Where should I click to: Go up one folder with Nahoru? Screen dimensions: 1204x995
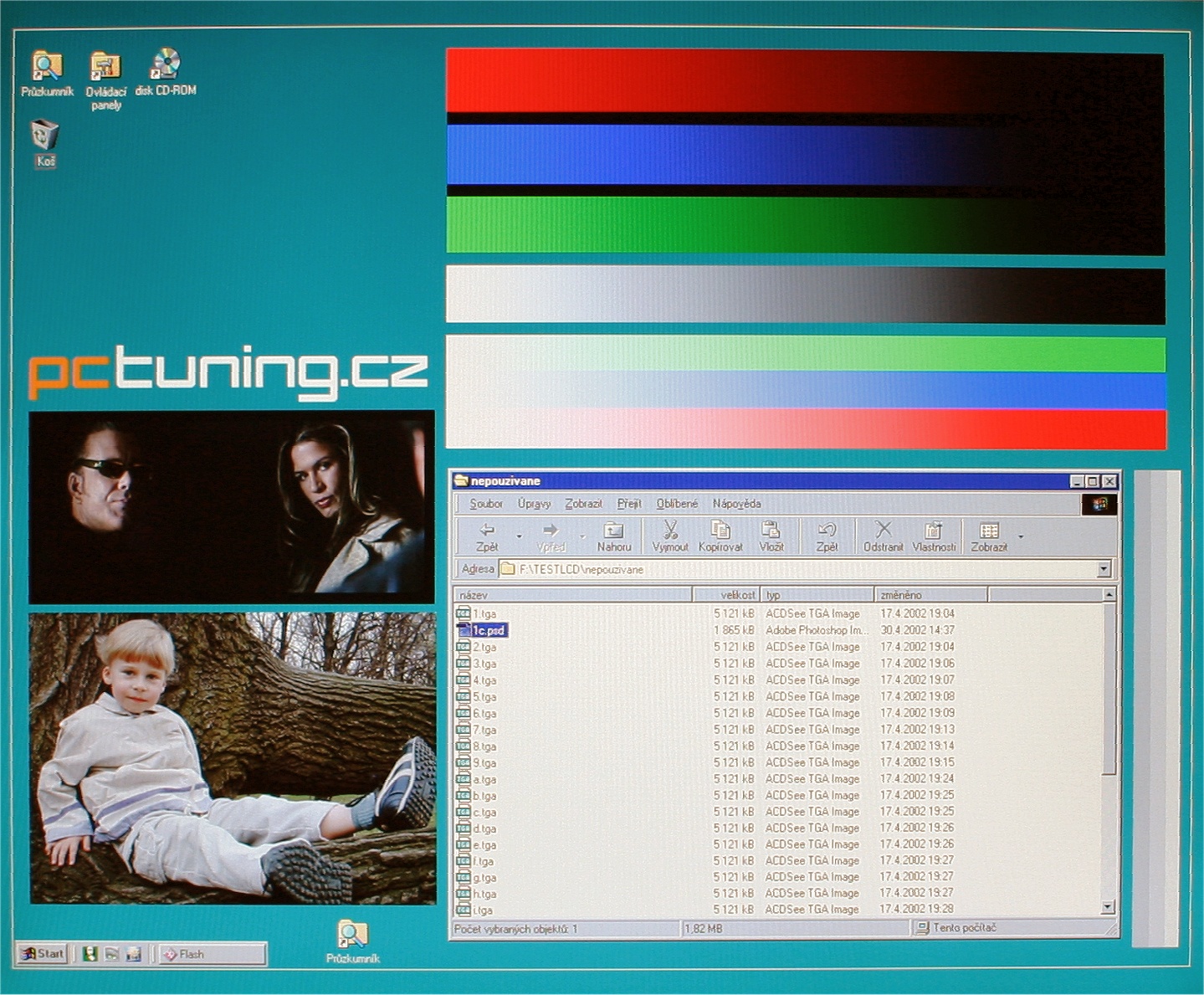click(x=614, y=536)
